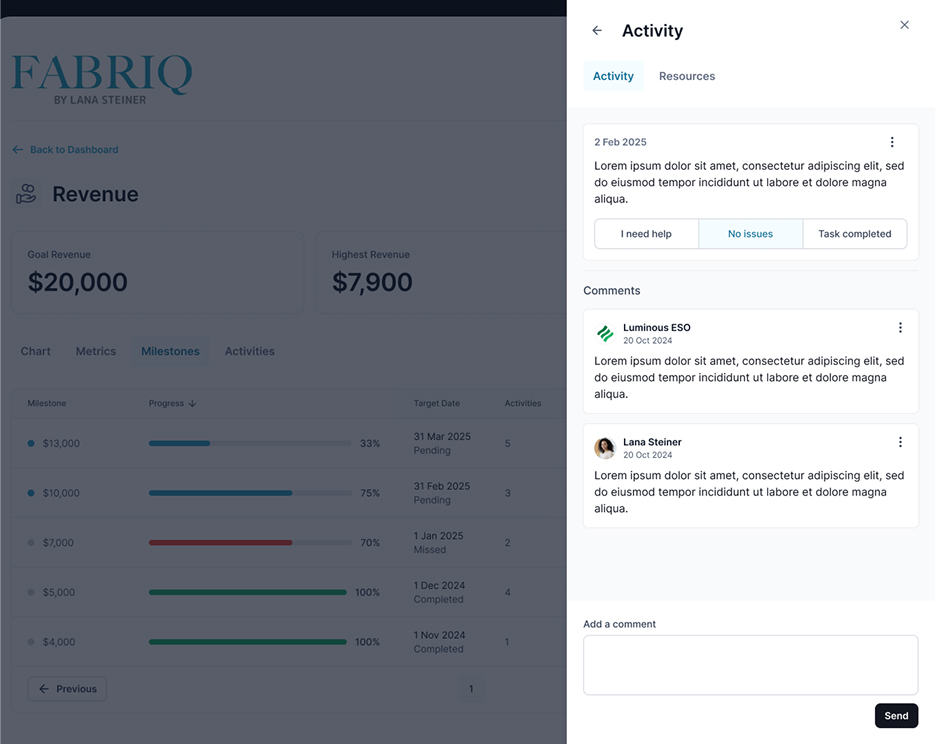This screenshot has height=744, width=937.
Task: Close the Activity side panel
Action: click(904, 25)
